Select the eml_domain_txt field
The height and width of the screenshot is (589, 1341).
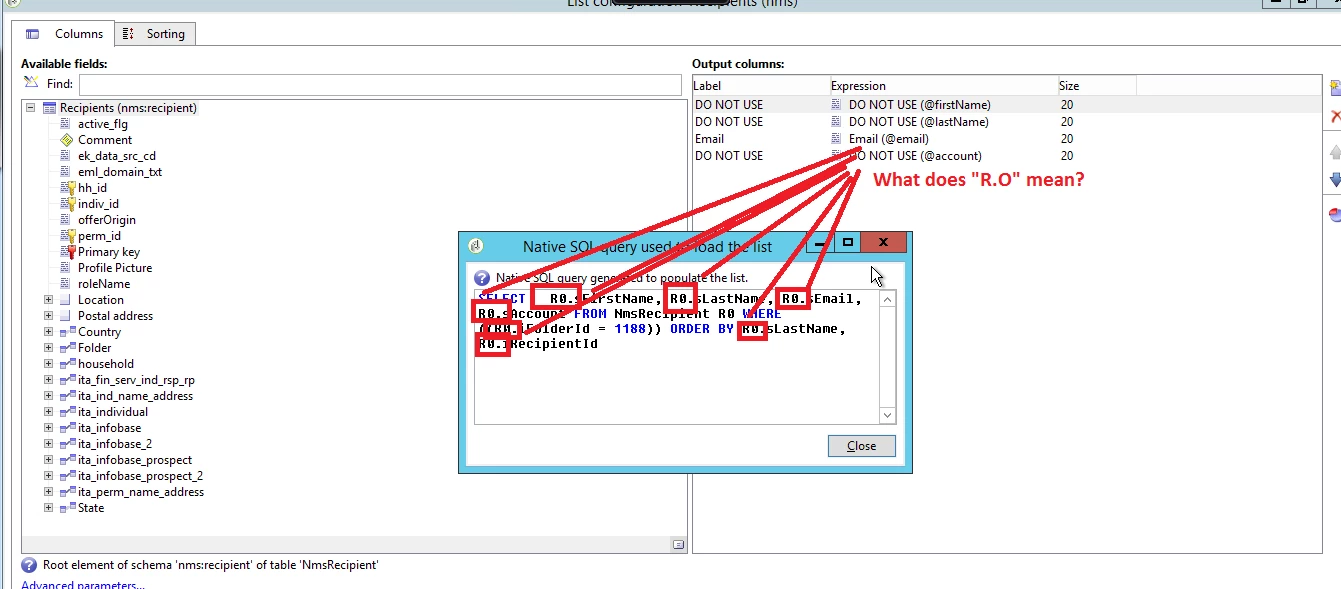pyautogui.click(x=120, y=172)
